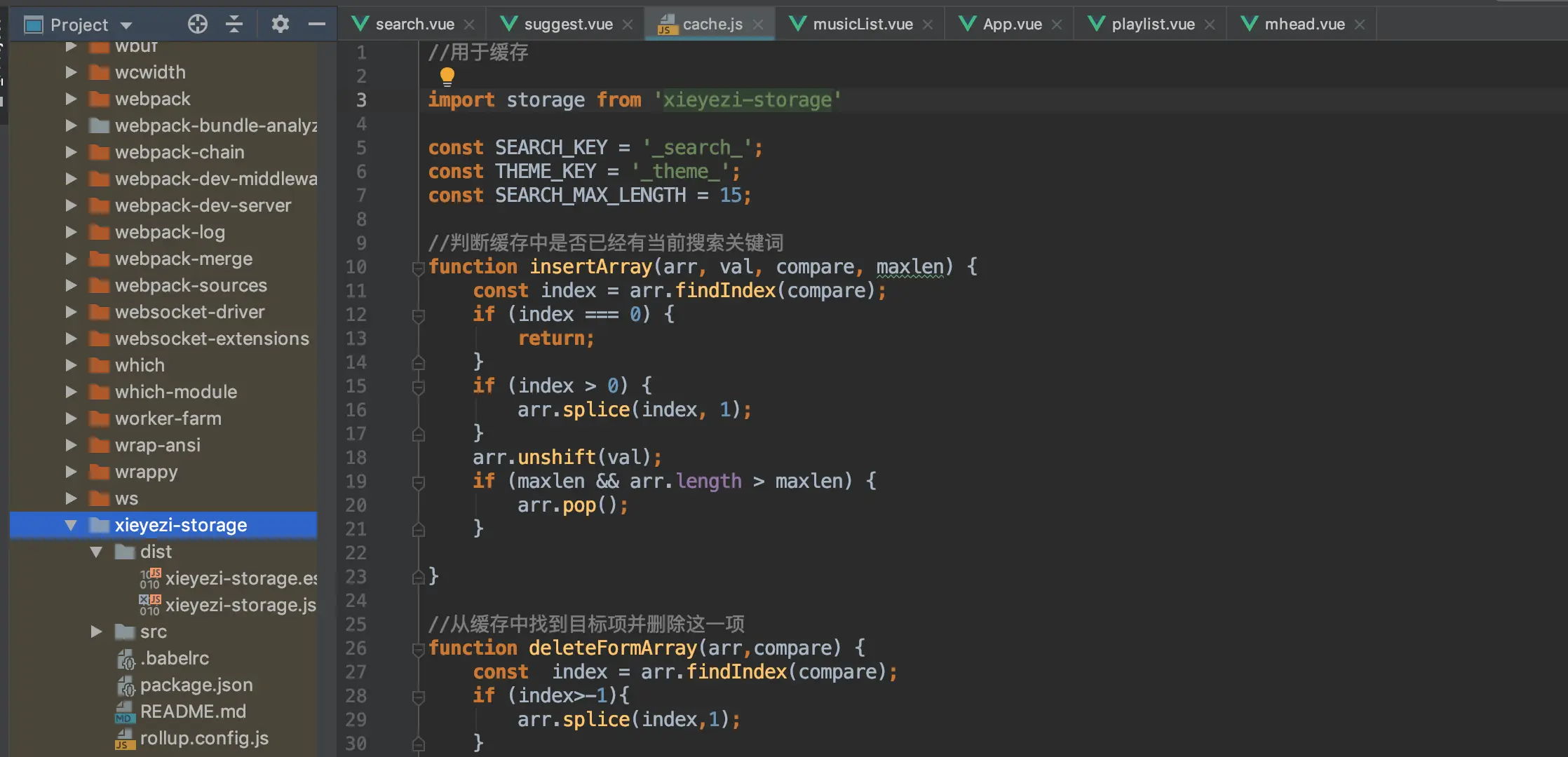Open the Project view dropdown
Screen dimensions: 1568x757
[x=127, y=24]
